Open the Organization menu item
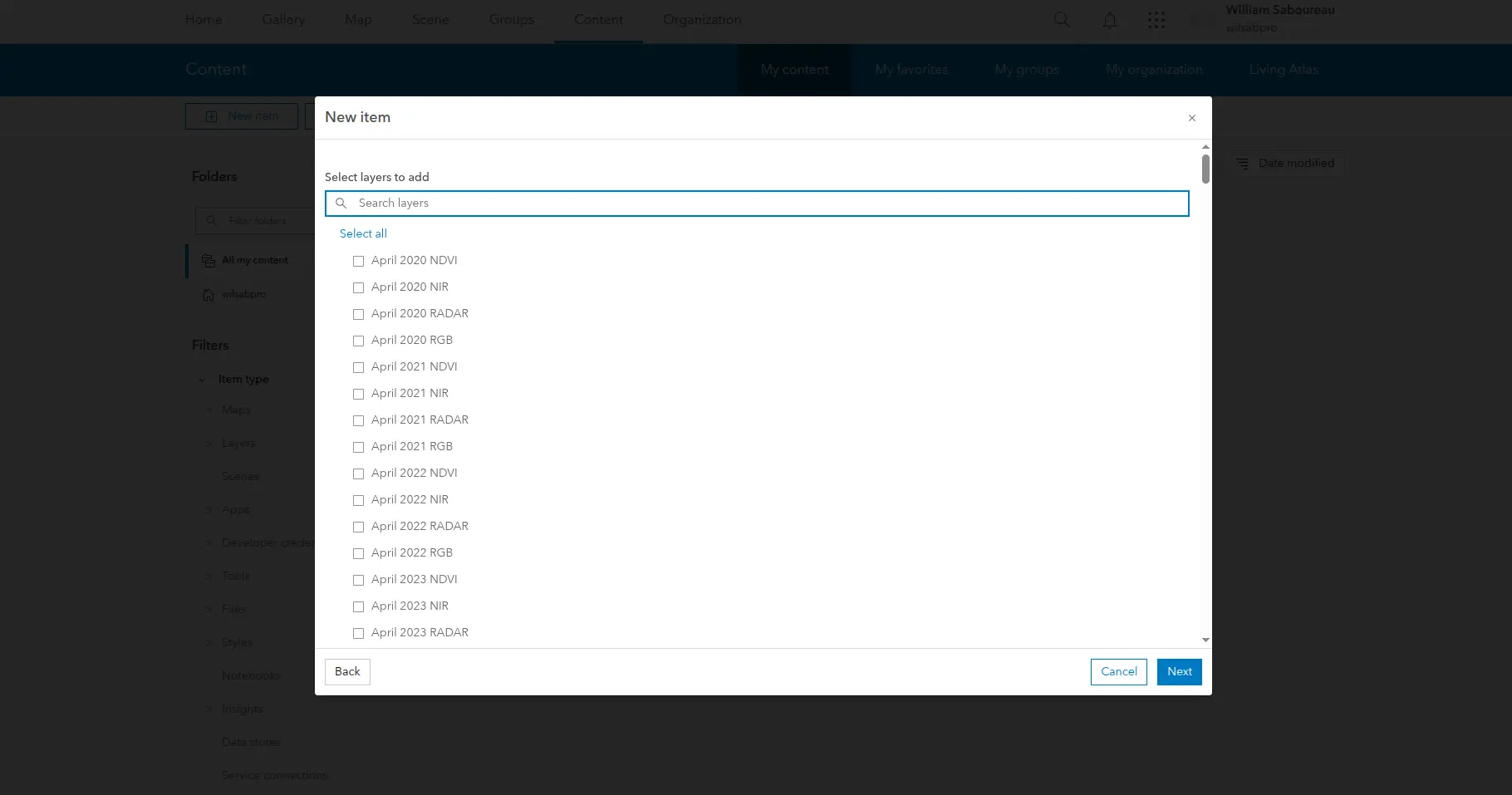Screen dimensions: 1512x795 [701, 19]
